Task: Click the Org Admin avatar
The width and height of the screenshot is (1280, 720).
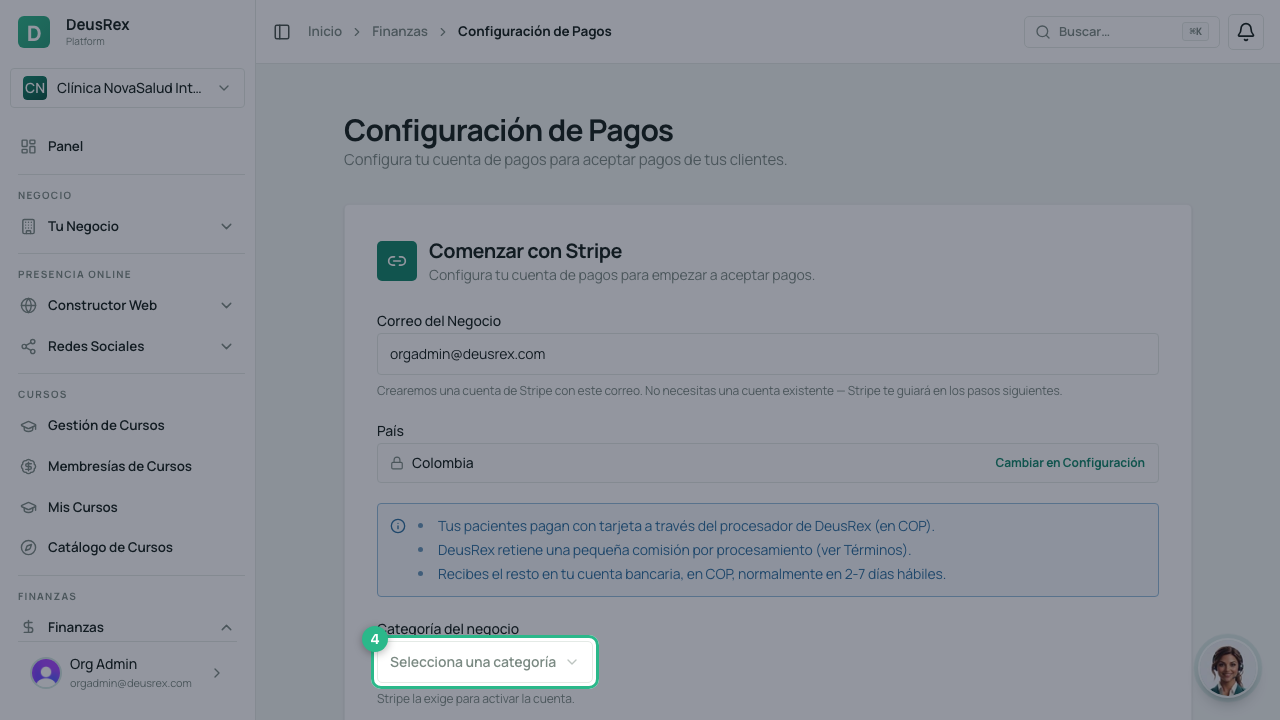Action: coord(46,673)
